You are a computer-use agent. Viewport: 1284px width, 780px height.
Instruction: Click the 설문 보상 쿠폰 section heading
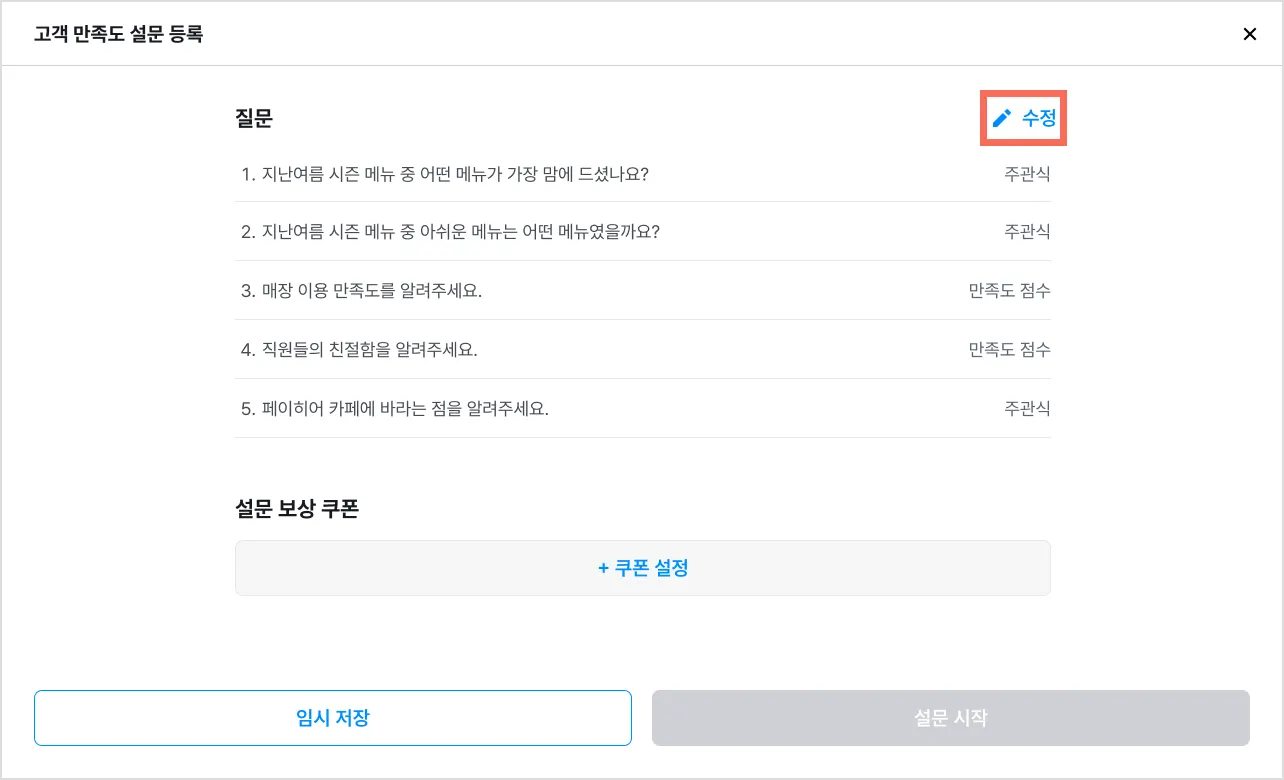tap(297, 508)
